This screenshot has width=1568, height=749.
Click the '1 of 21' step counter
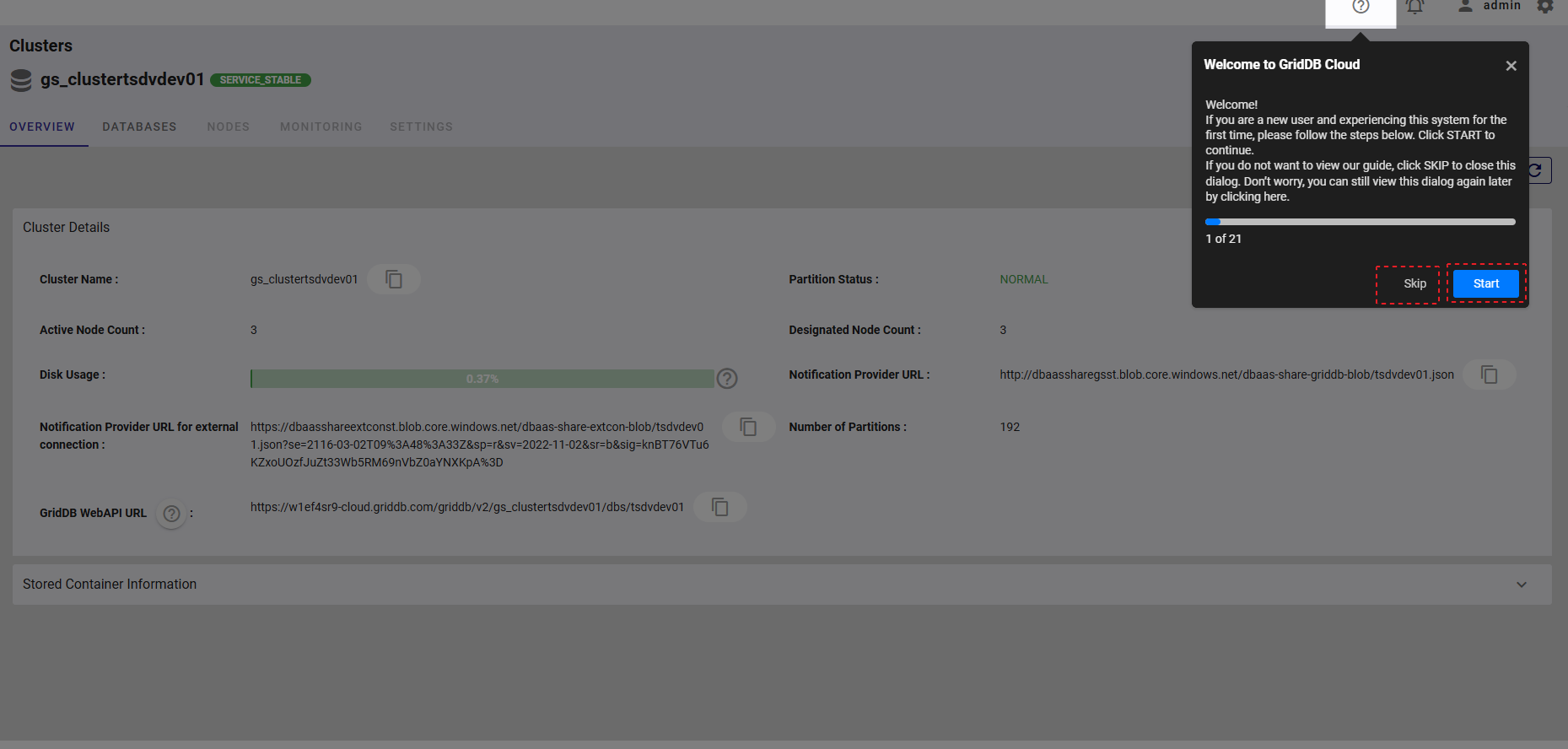click(1223, 239)
